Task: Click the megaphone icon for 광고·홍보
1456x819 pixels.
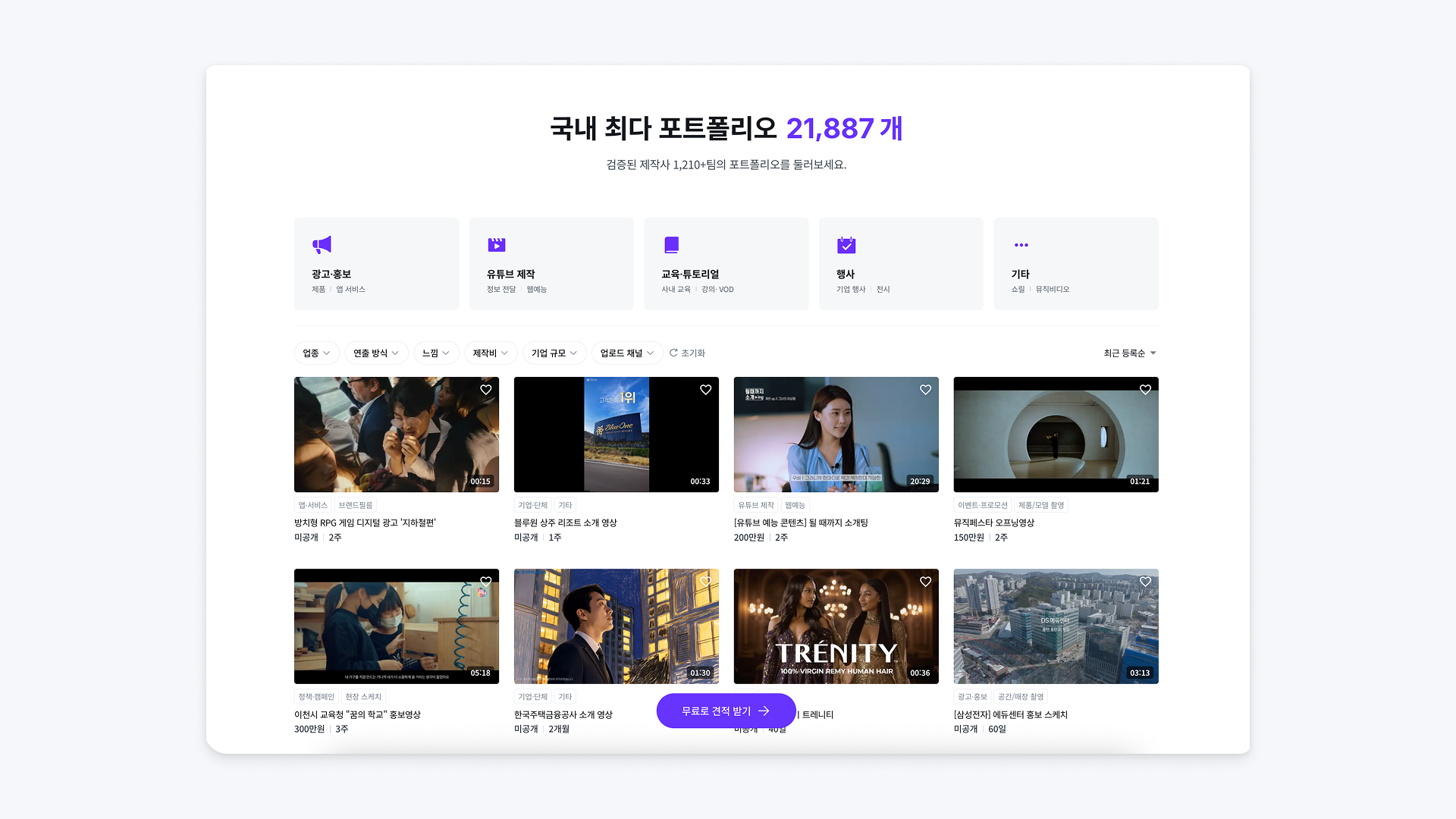Action: point(322,244)
